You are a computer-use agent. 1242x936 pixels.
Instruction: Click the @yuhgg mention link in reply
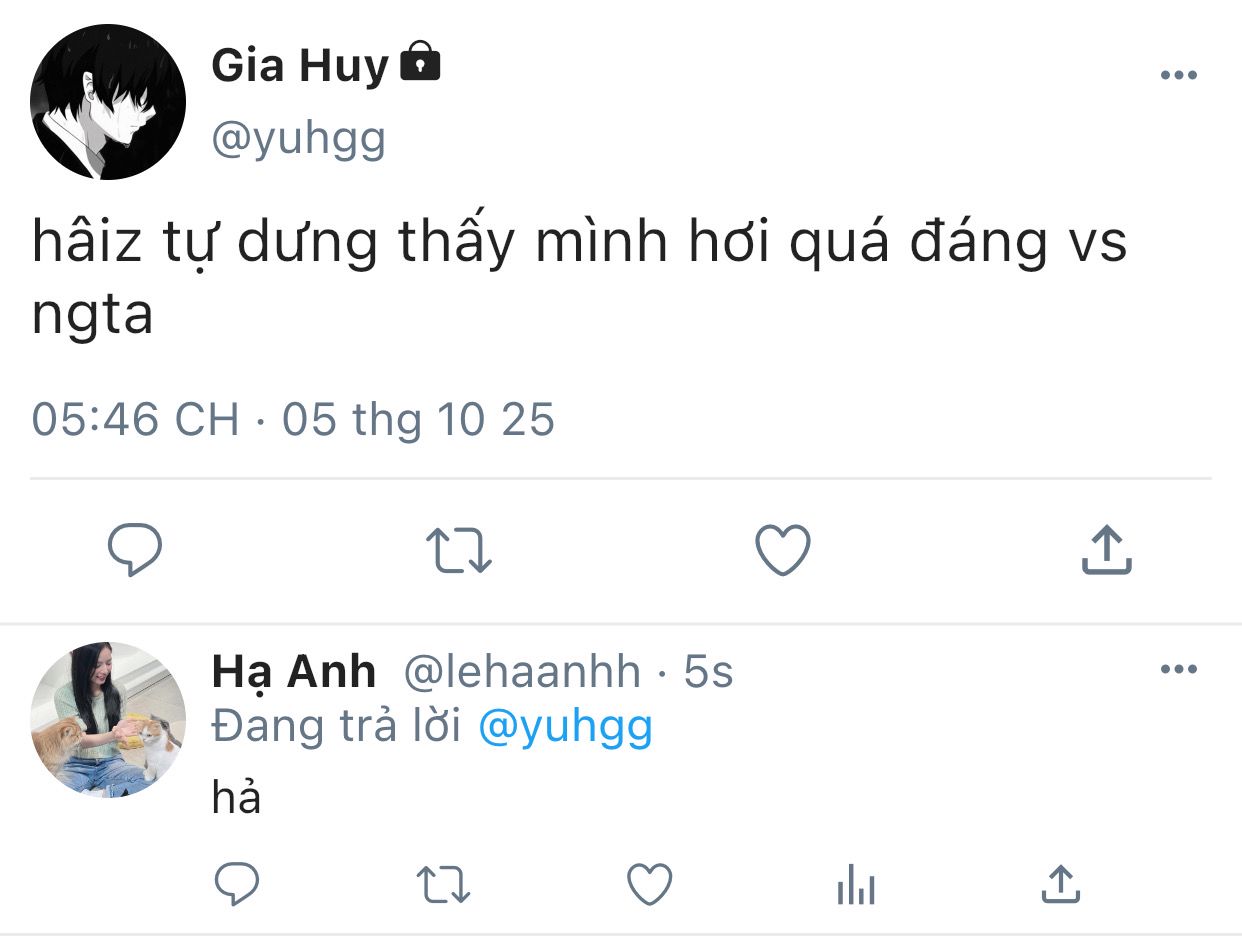click(565, 727)
